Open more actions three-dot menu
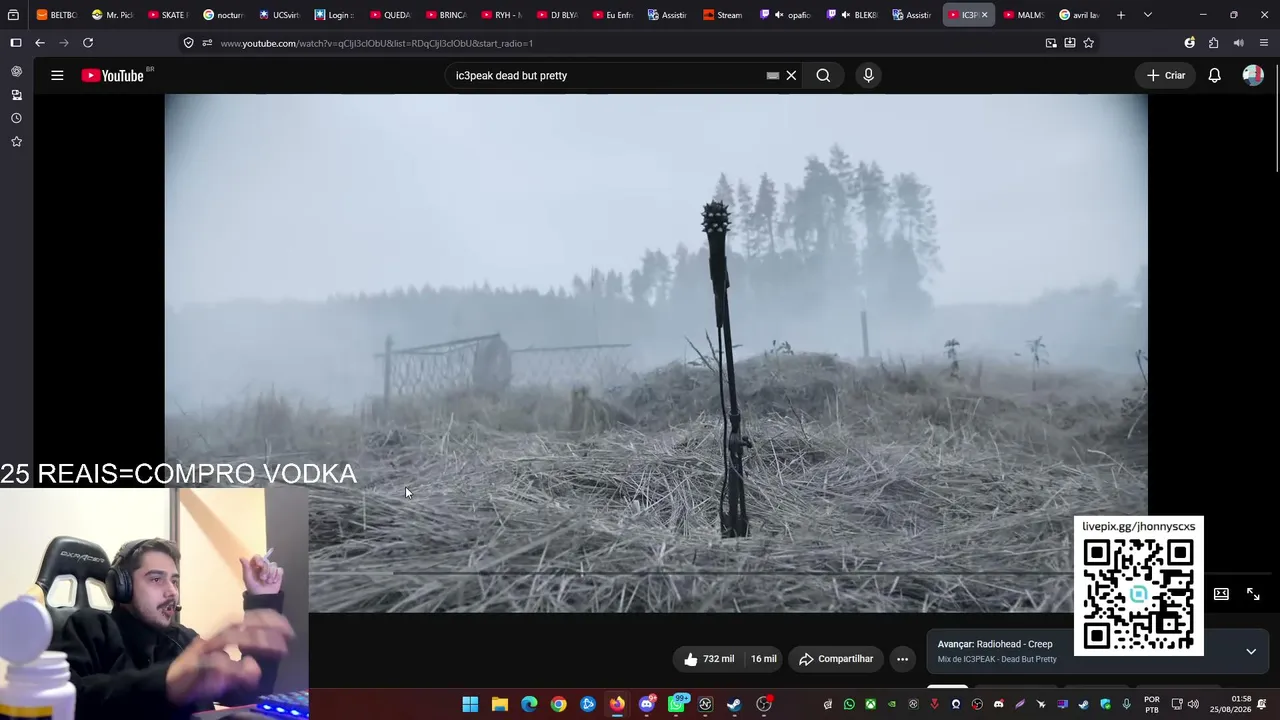The width and height of the screenshot is (1280, 720). (x=902, y=659)
